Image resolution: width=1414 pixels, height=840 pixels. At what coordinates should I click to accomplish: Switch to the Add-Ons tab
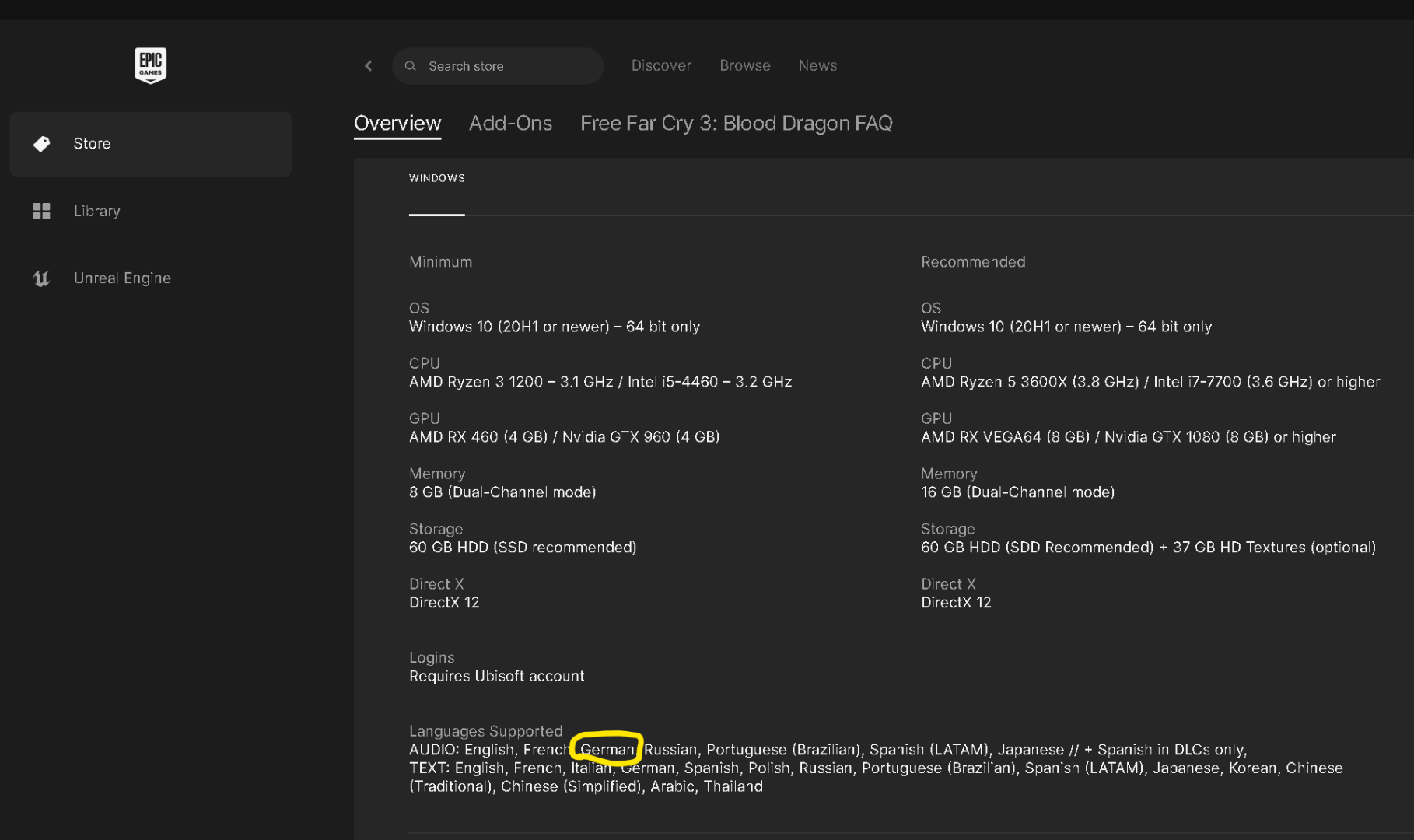coord(510,124)
